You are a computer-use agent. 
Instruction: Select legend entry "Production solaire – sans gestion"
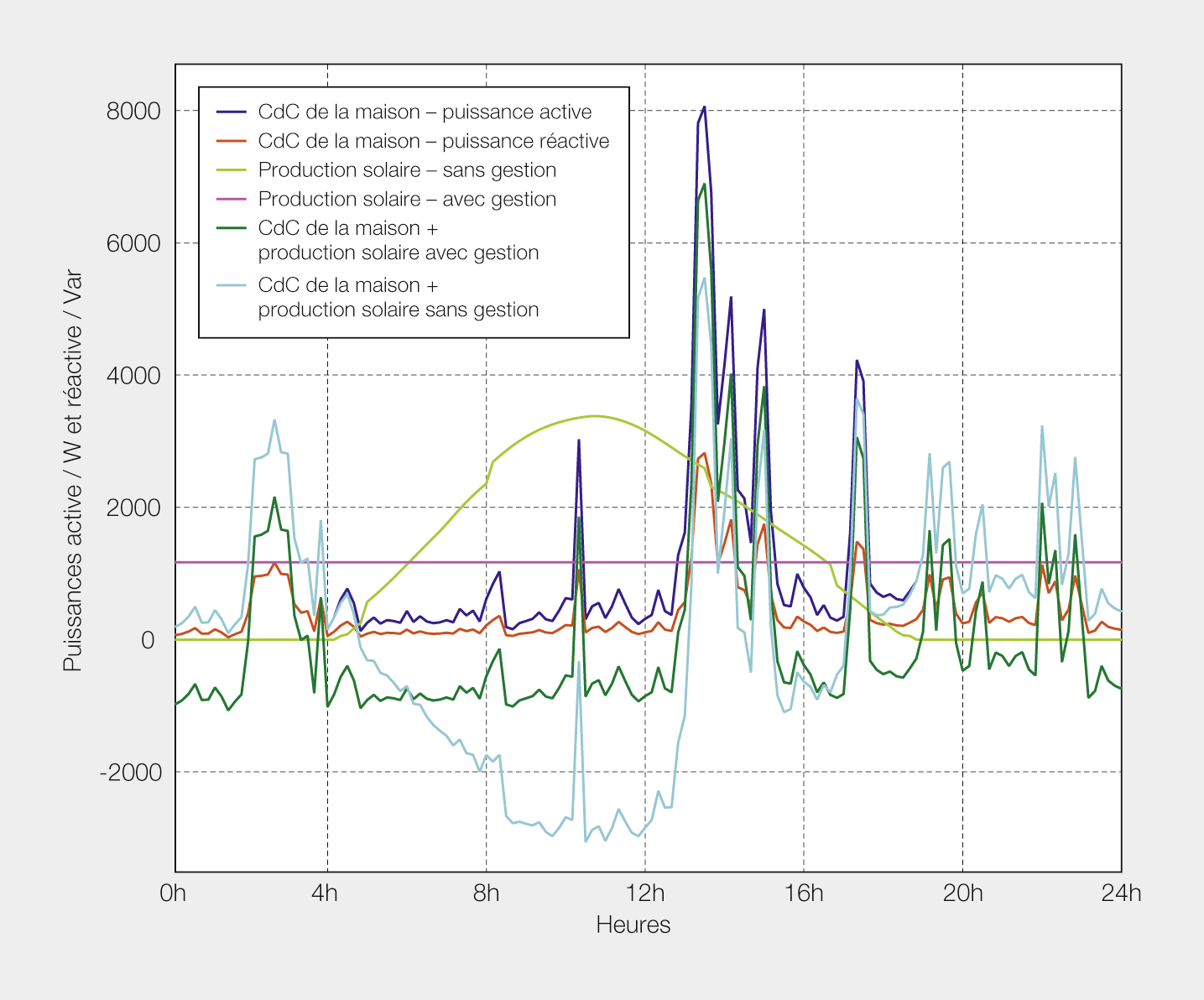[407, 170]
